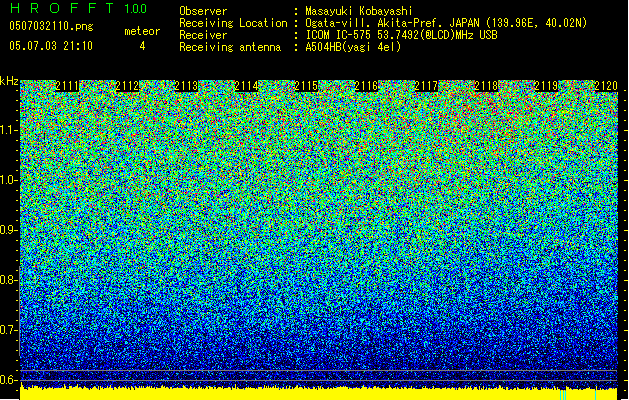629x400 pixels.
Task: Click the 2118 time marker
Action: tap(486, 86)
